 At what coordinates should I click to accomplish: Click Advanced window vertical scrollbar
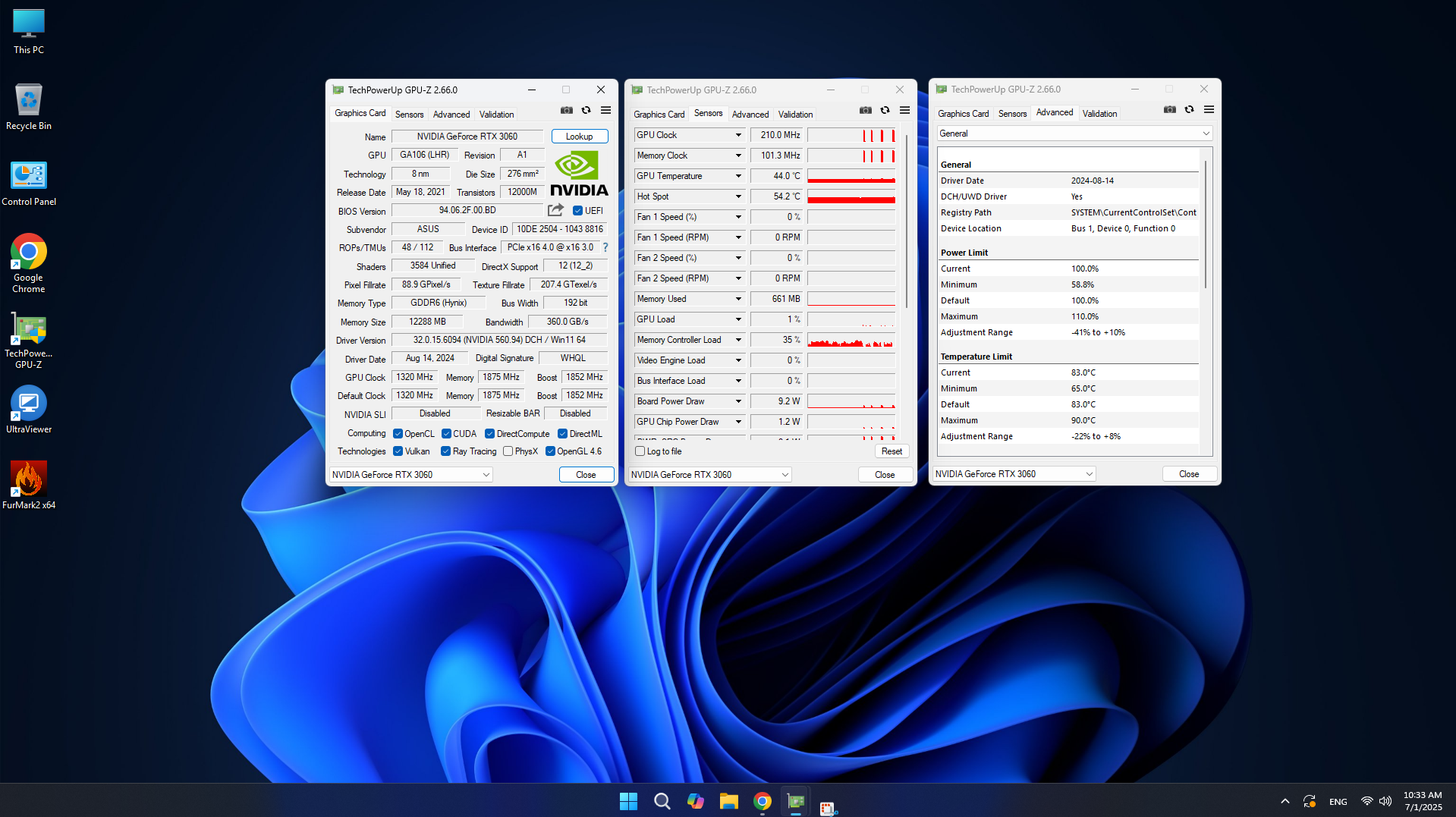click(x=1206, y=224)
